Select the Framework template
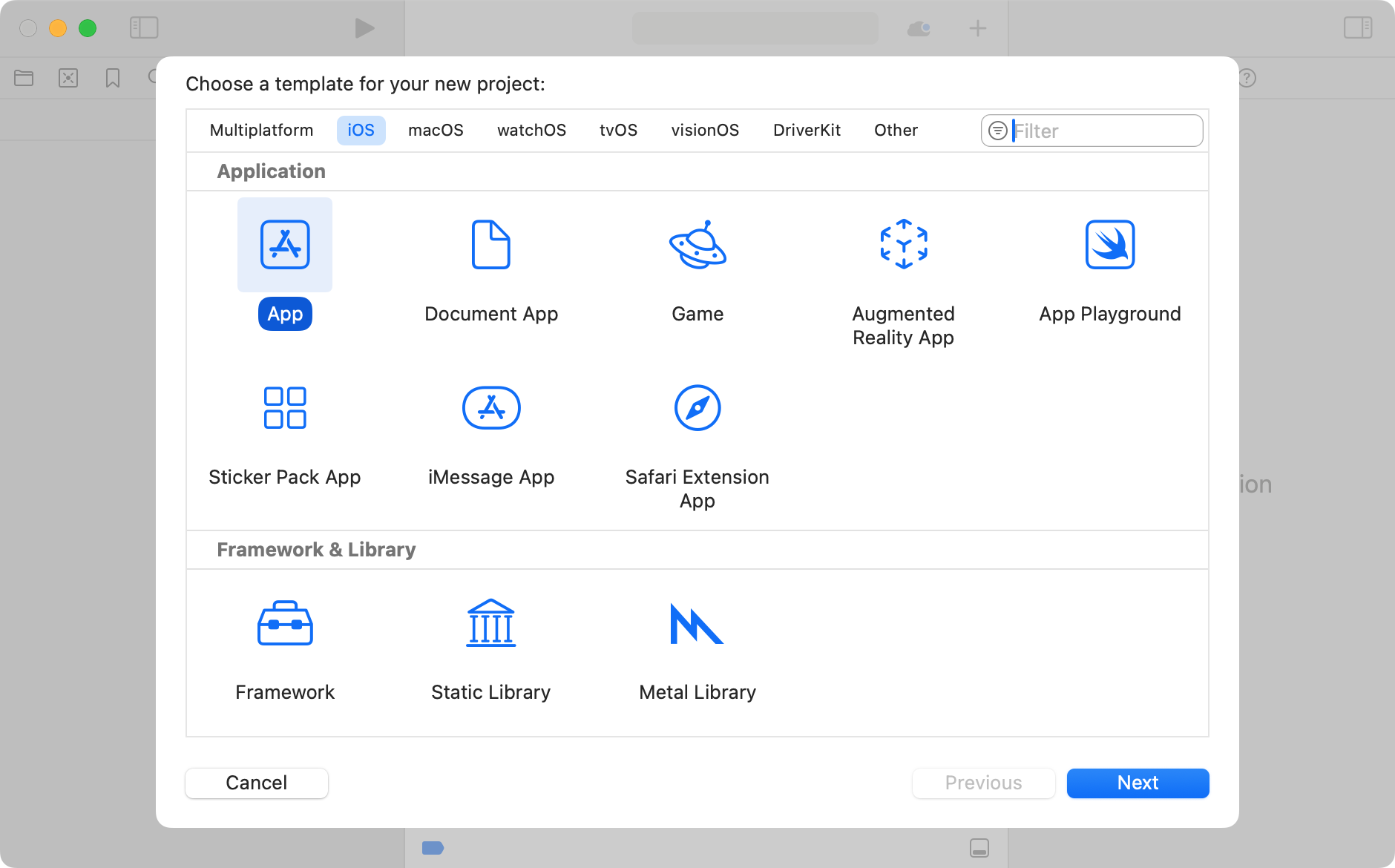 click(285, 623)
